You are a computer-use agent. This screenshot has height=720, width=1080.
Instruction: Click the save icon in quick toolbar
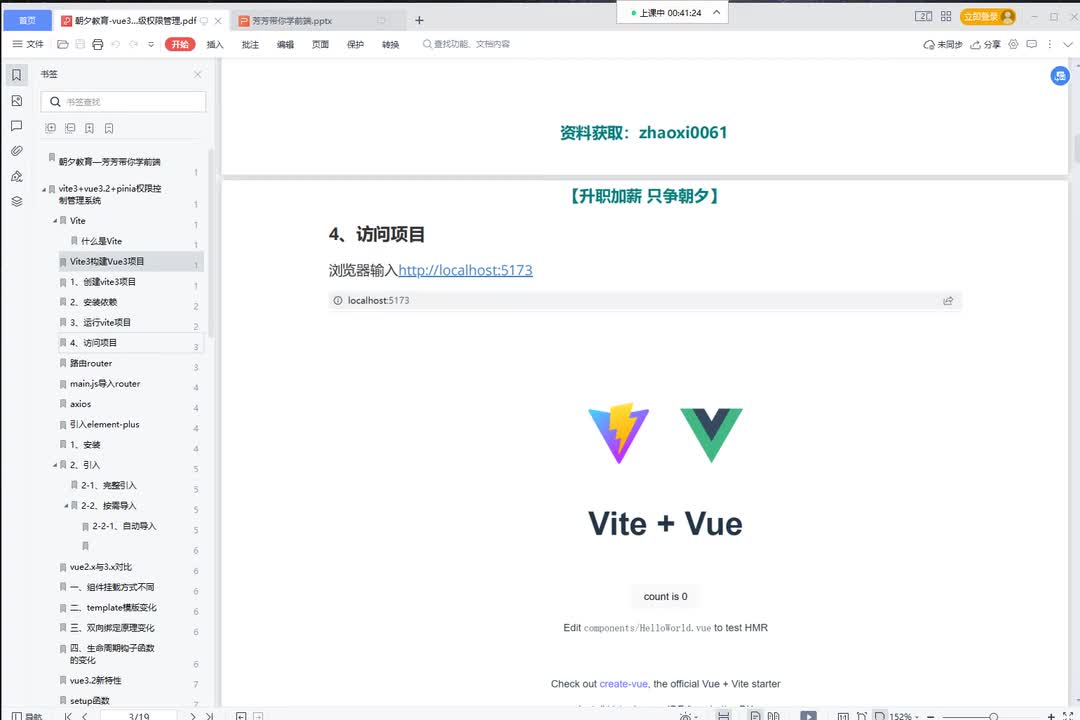tap(80, 44)
